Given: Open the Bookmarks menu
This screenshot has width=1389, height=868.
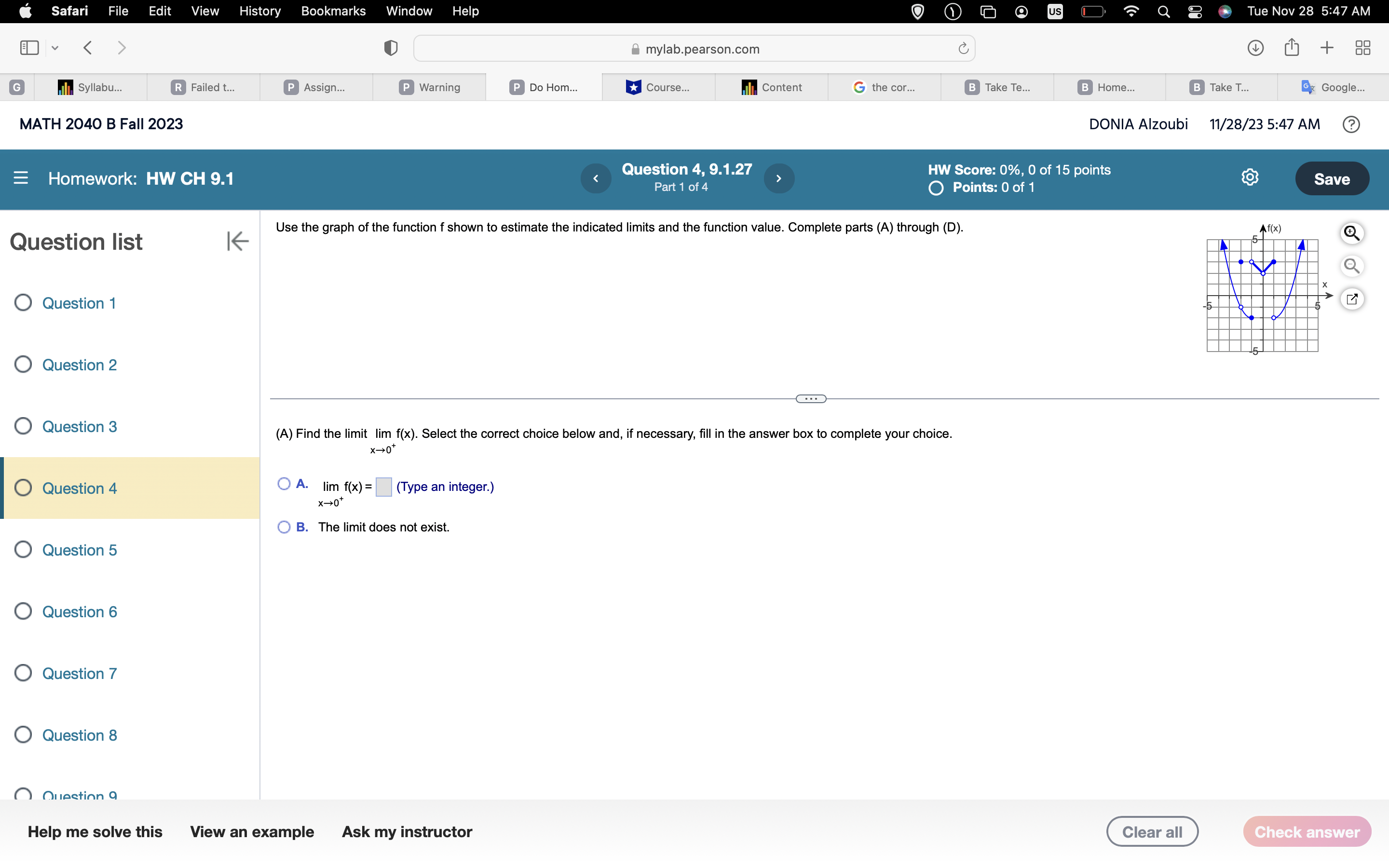Looking at the screenshot, I should (x=333, y=11).
